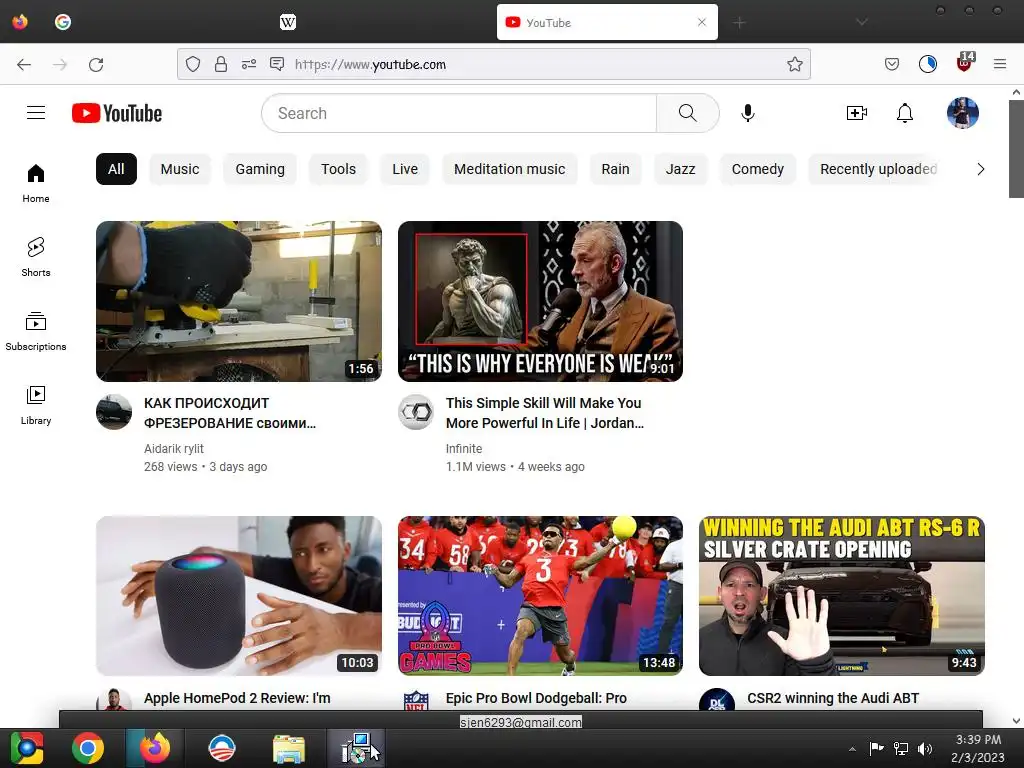Close the YouTube tab

(x=701, y=22)
